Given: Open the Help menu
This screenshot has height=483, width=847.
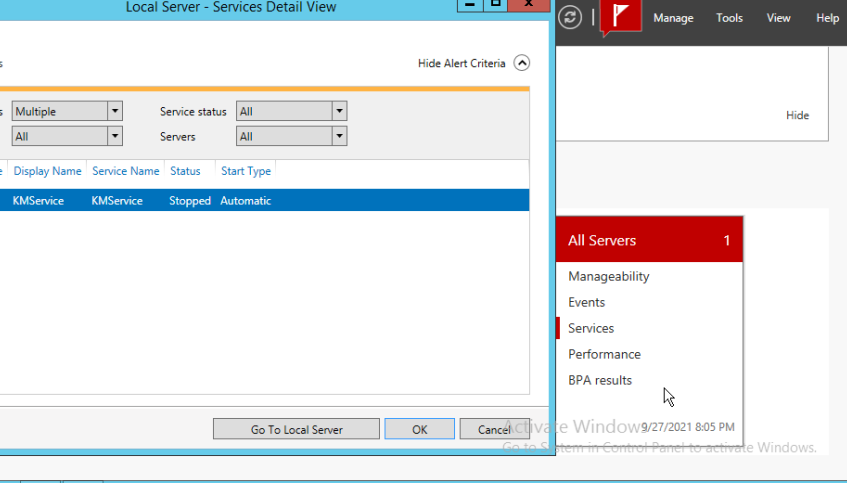Looking at the screenshot, I should (827, 18).
